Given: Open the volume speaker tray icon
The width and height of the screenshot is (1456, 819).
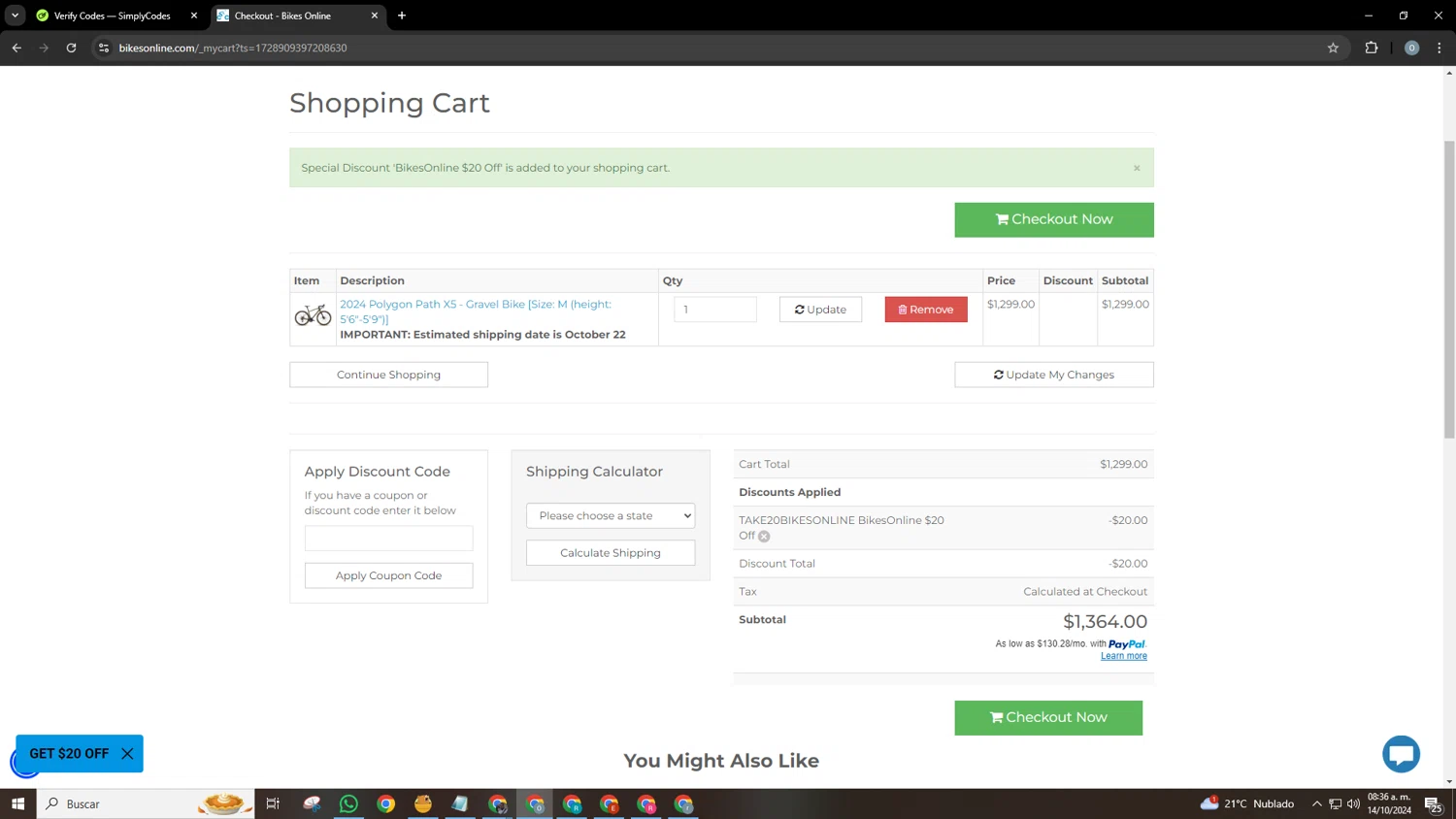Looking at the screenshot, I should 1353,803.
